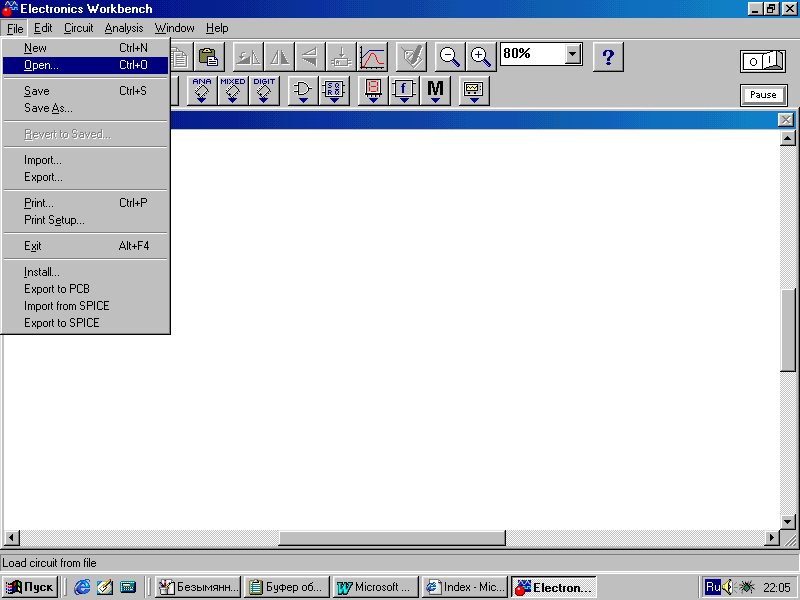Open the File menu

pos(15,29)
